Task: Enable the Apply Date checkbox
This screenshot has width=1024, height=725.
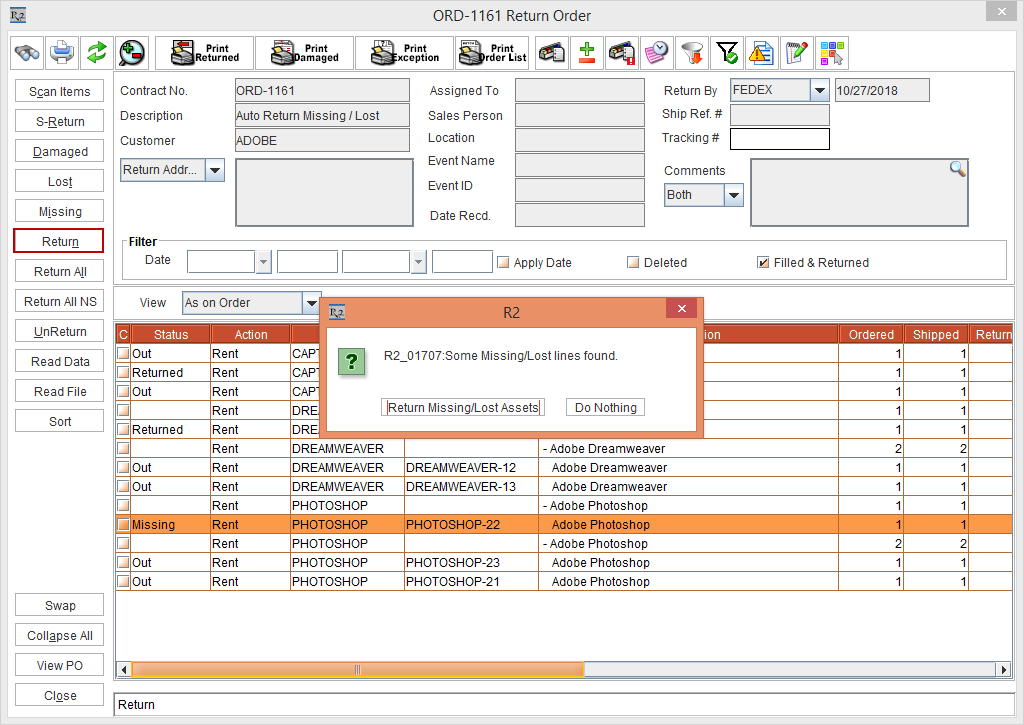Action: [504, 263]
